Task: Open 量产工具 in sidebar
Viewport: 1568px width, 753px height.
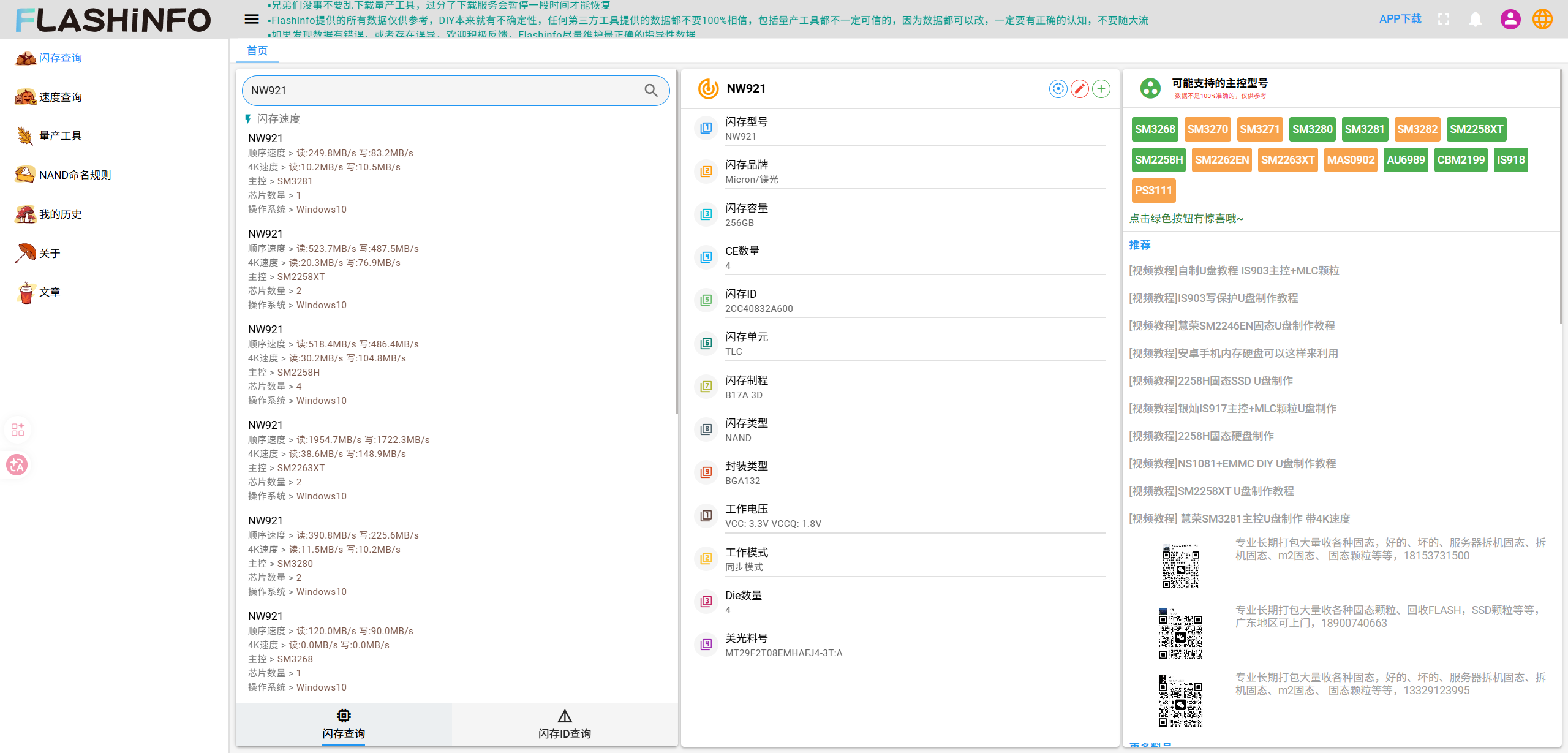Action: (x=60, y=136)
